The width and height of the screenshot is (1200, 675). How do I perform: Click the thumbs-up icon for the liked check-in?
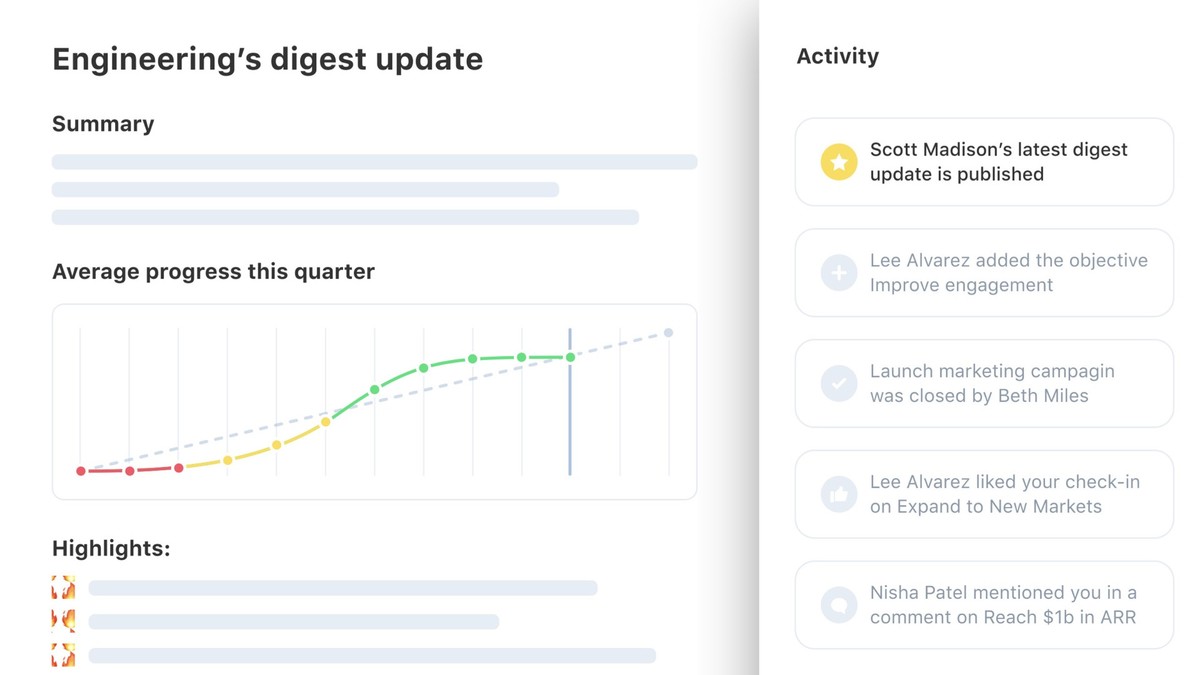pos(839,494)
